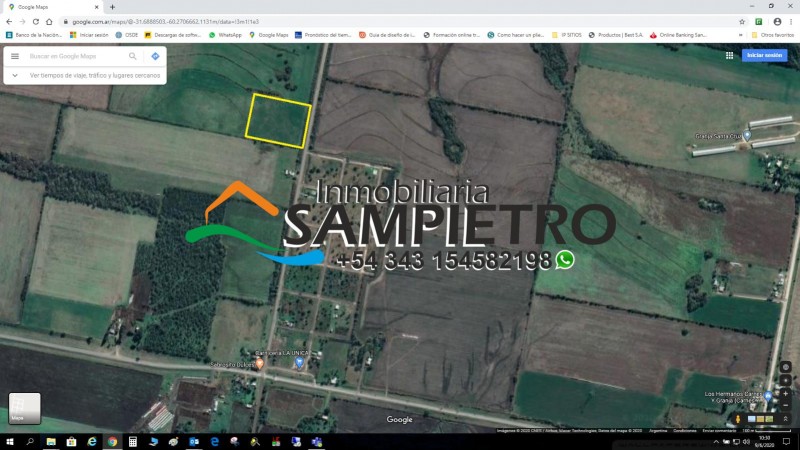Expand the travel times and nearby places panel
Viewport: 800px width, 450px height.
[x=15, y=76]
